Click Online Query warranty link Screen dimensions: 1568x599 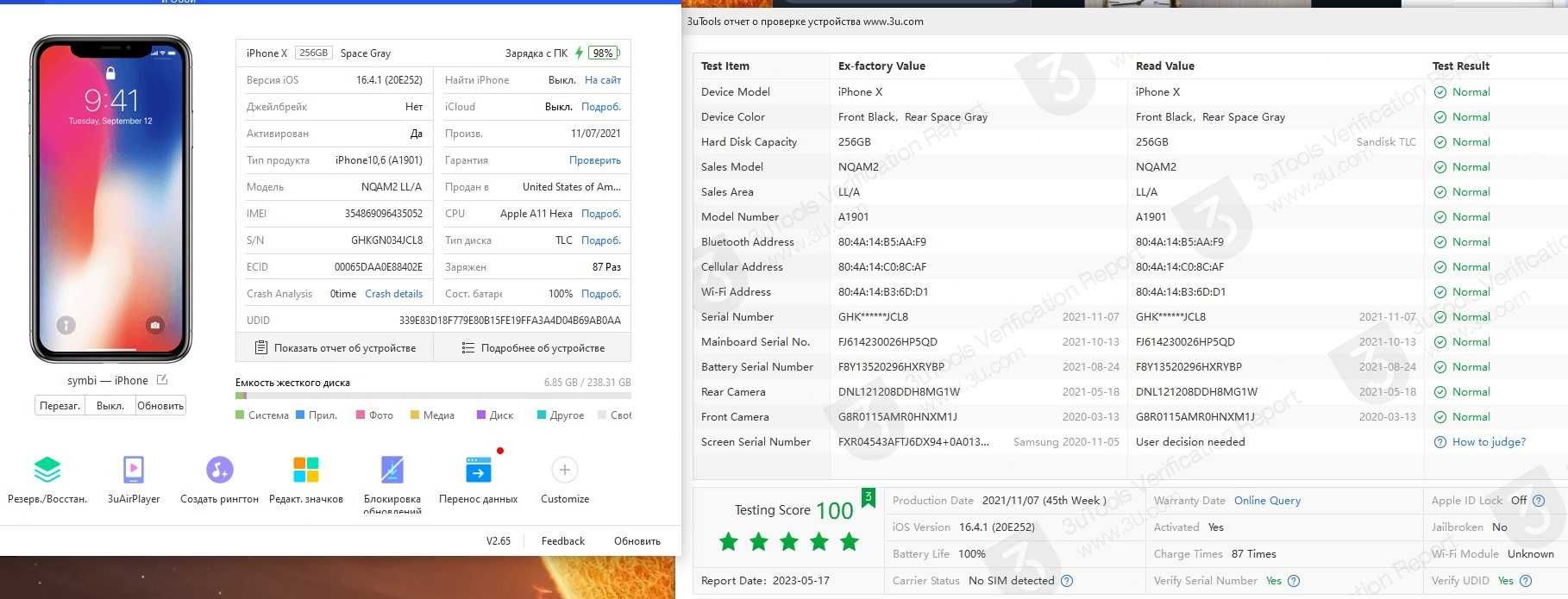pyautogui.click(x=1267, y=501)
